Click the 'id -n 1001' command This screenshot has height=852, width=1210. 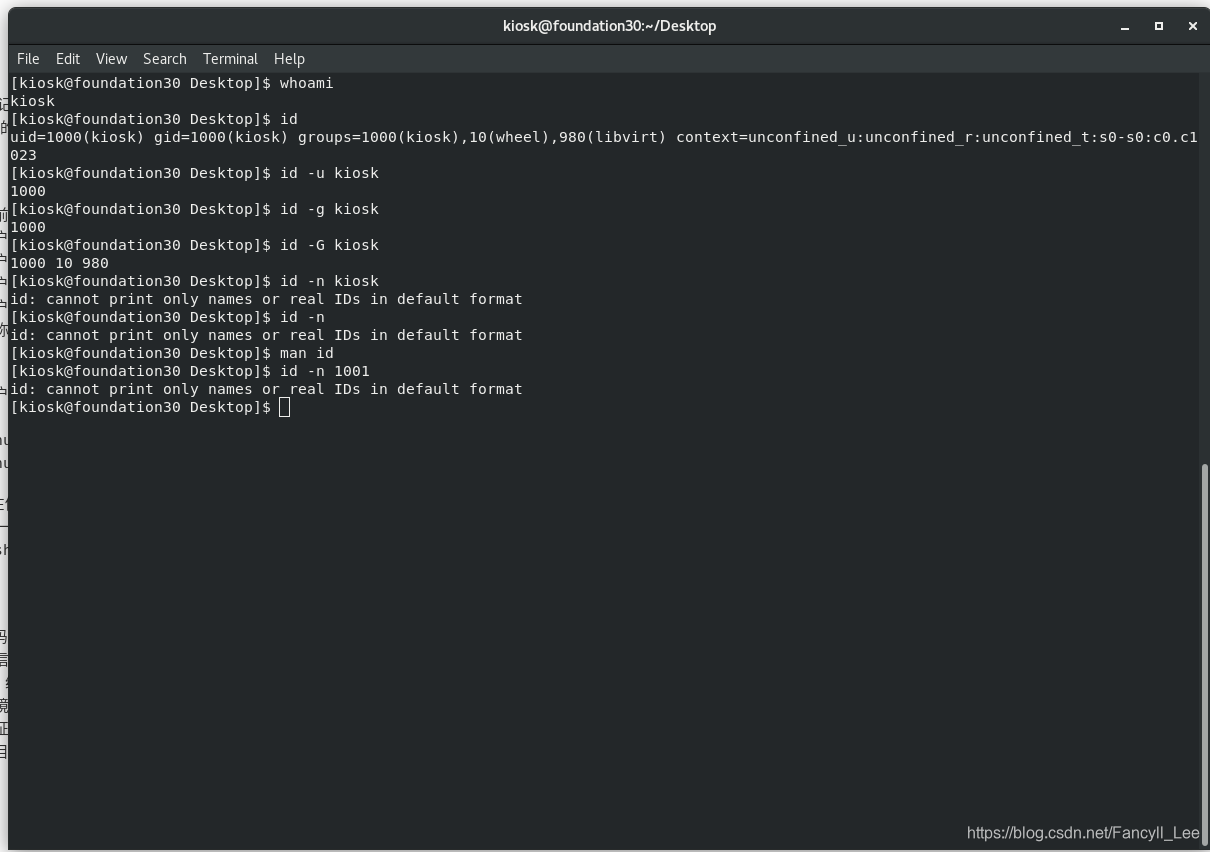click(x=325, y=371)
